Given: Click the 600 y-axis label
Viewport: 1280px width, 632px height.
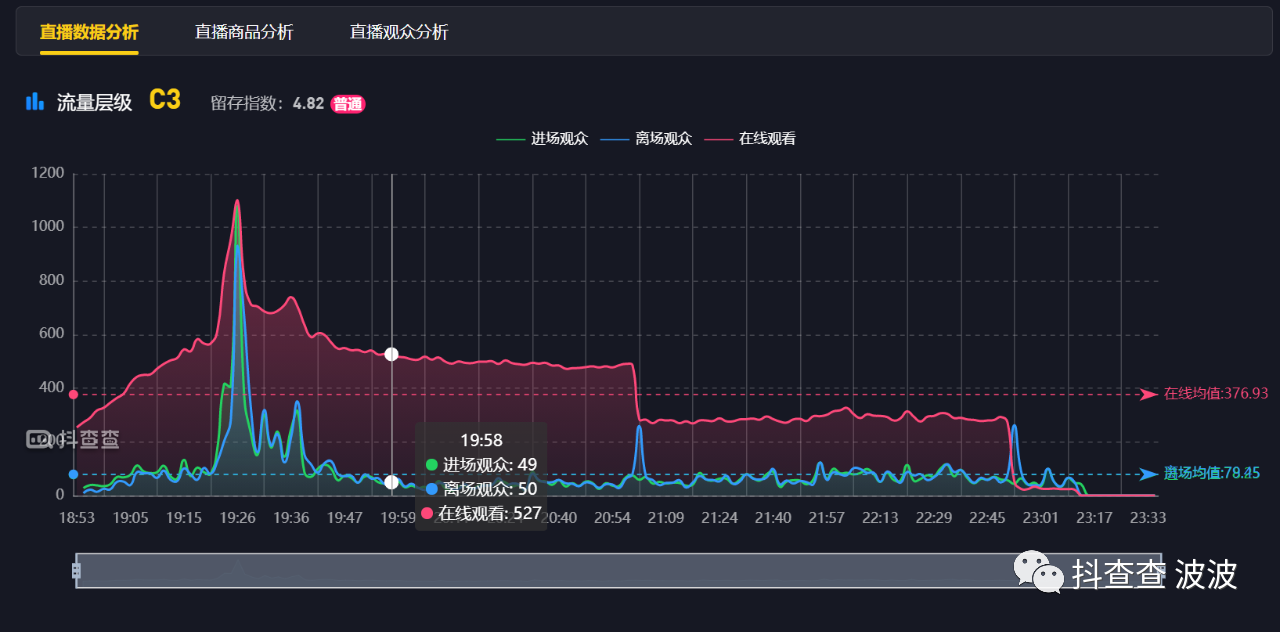Looking at the screenshot, I should pyautogui.click(x=53, y=334).
